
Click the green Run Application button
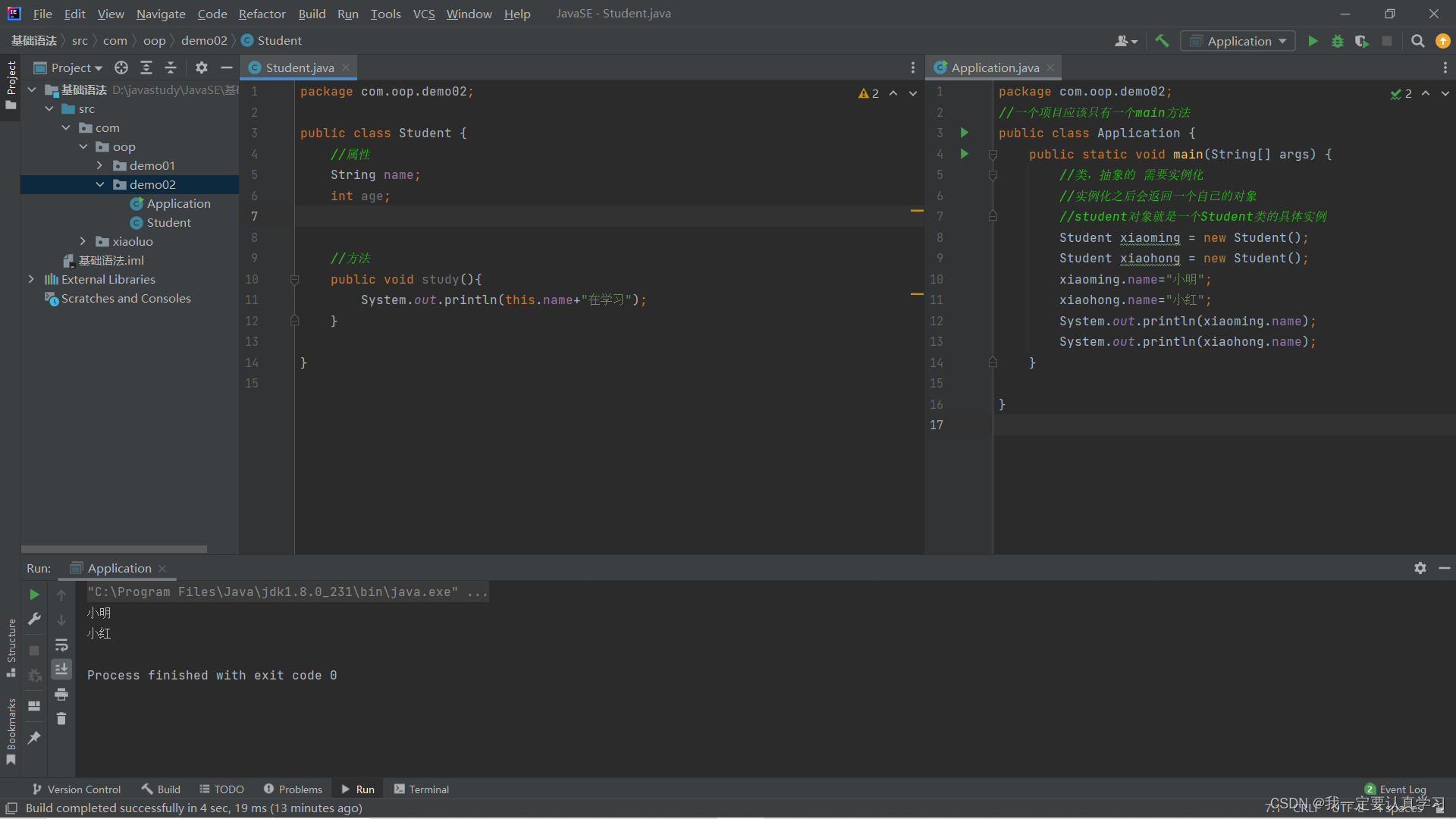click(x=1313, y=41)
